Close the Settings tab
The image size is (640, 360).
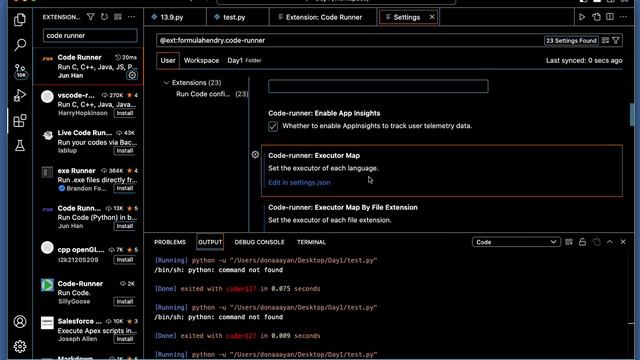[x=432, y=17]
